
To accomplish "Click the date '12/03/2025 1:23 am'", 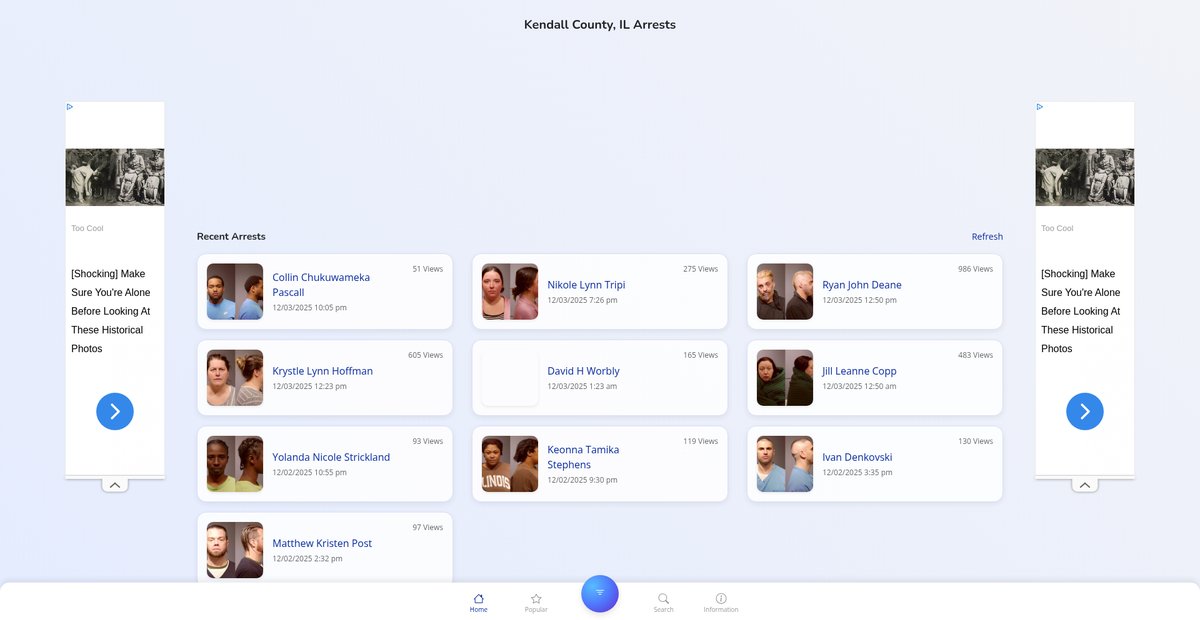I will coord(583,386).
